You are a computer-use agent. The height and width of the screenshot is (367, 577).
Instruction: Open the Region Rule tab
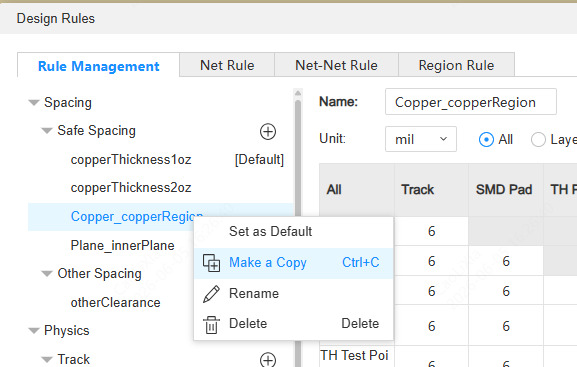coord(456,65)
